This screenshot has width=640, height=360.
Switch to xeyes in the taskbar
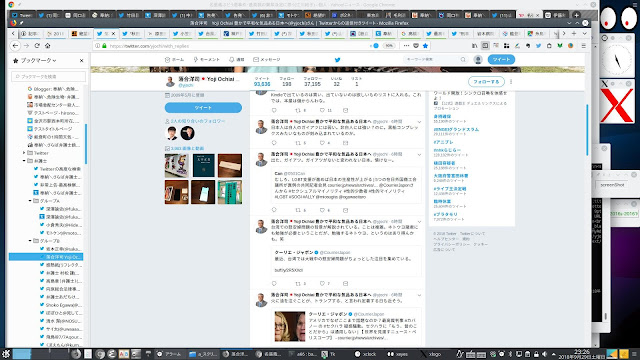tap(398, 354)
